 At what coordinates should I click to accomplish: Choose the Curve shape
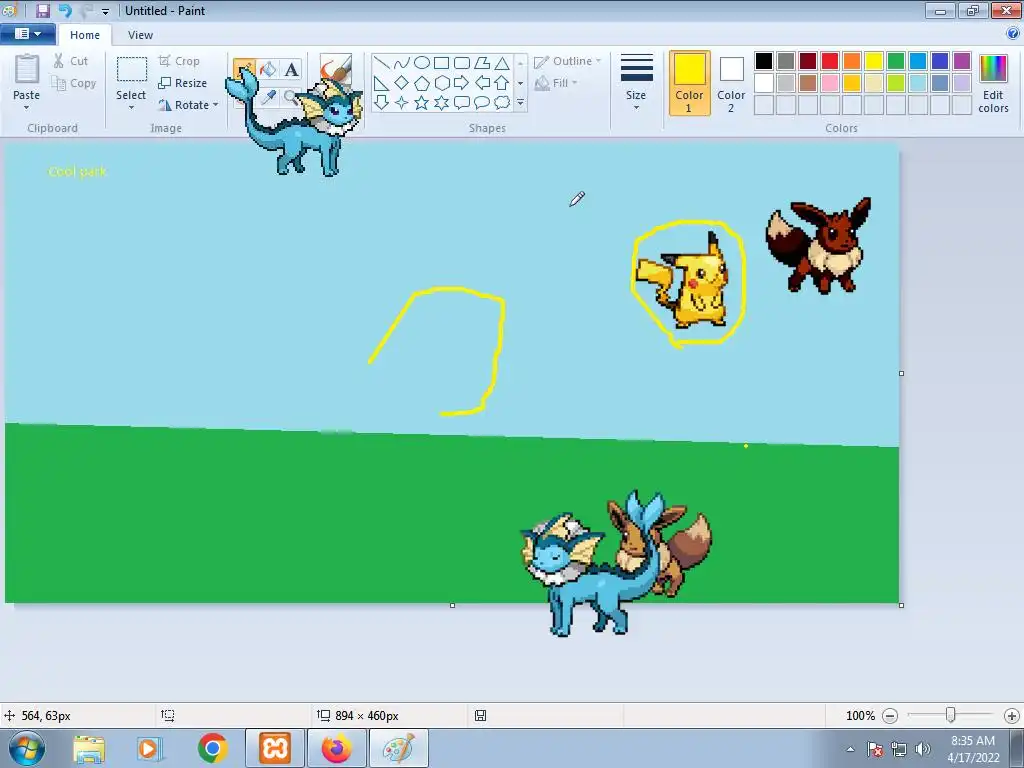click(x=402, y=63)
